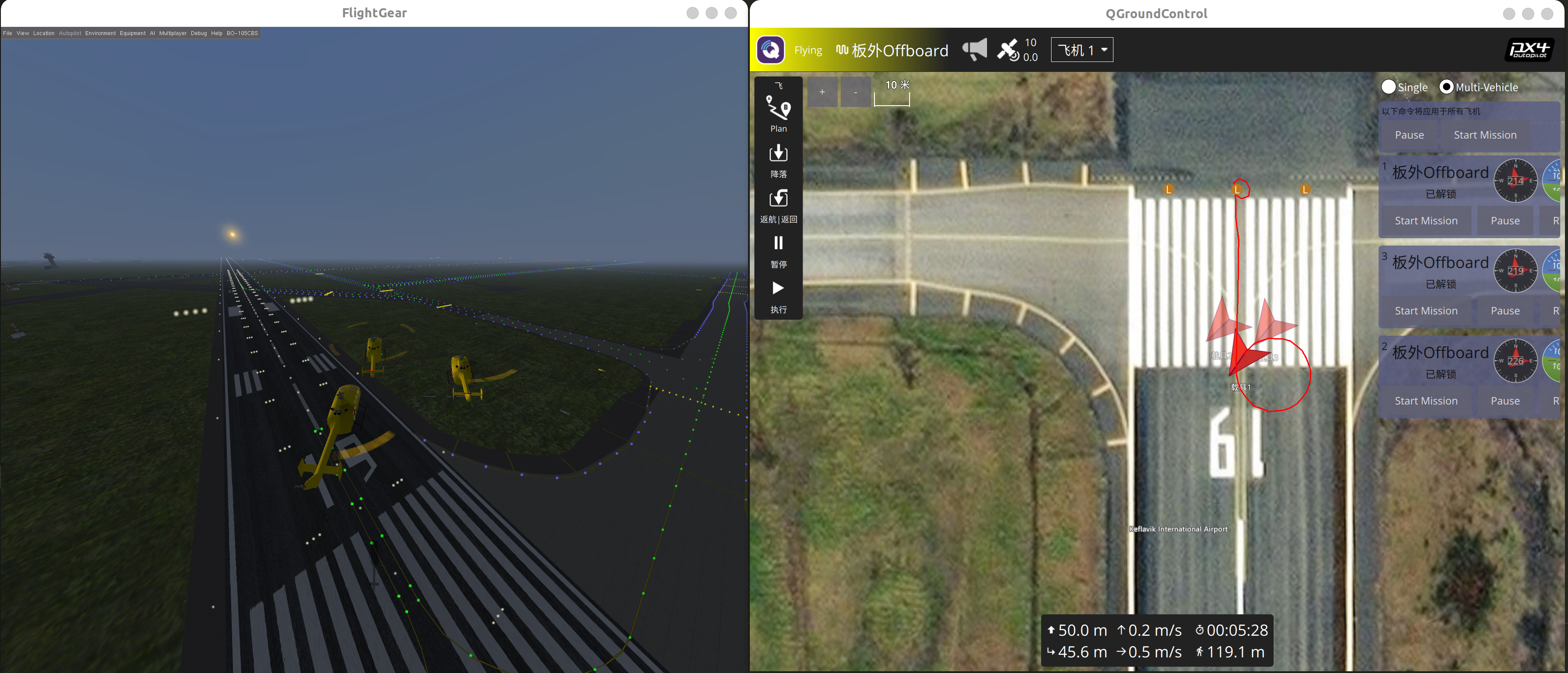1568x673 pixels.
Task: Select the Single vehicle radio button
Action: pyautogui.click(x=1388, y=87)
